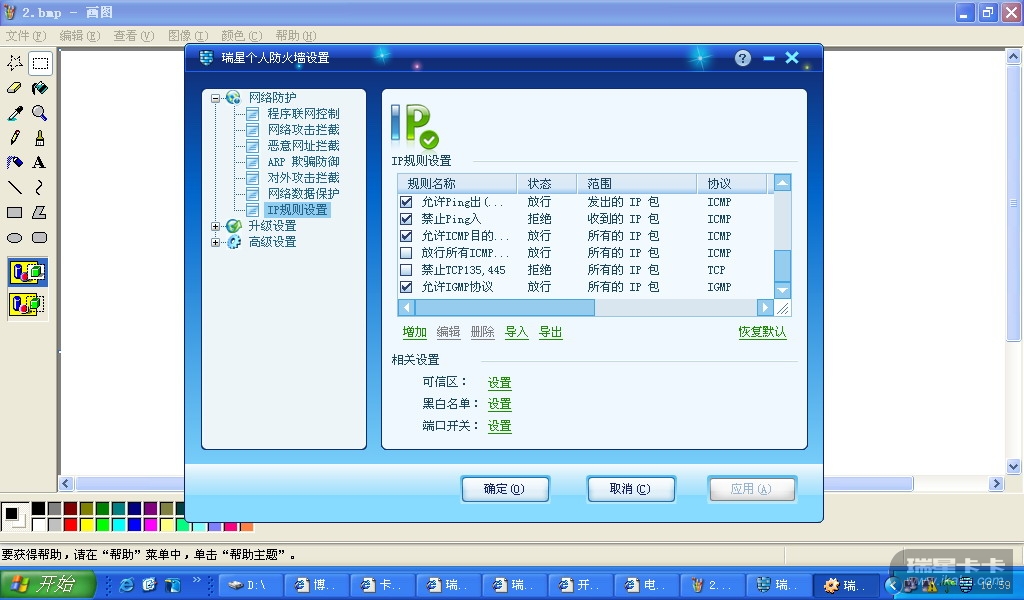Click the 取消(C) button
Screen dimensions: 1024x600
point(630,489)
